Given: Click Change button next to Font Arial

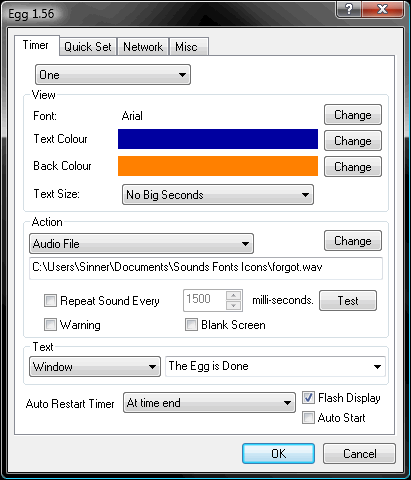Looking at the screenshot, I should (353, 115).
